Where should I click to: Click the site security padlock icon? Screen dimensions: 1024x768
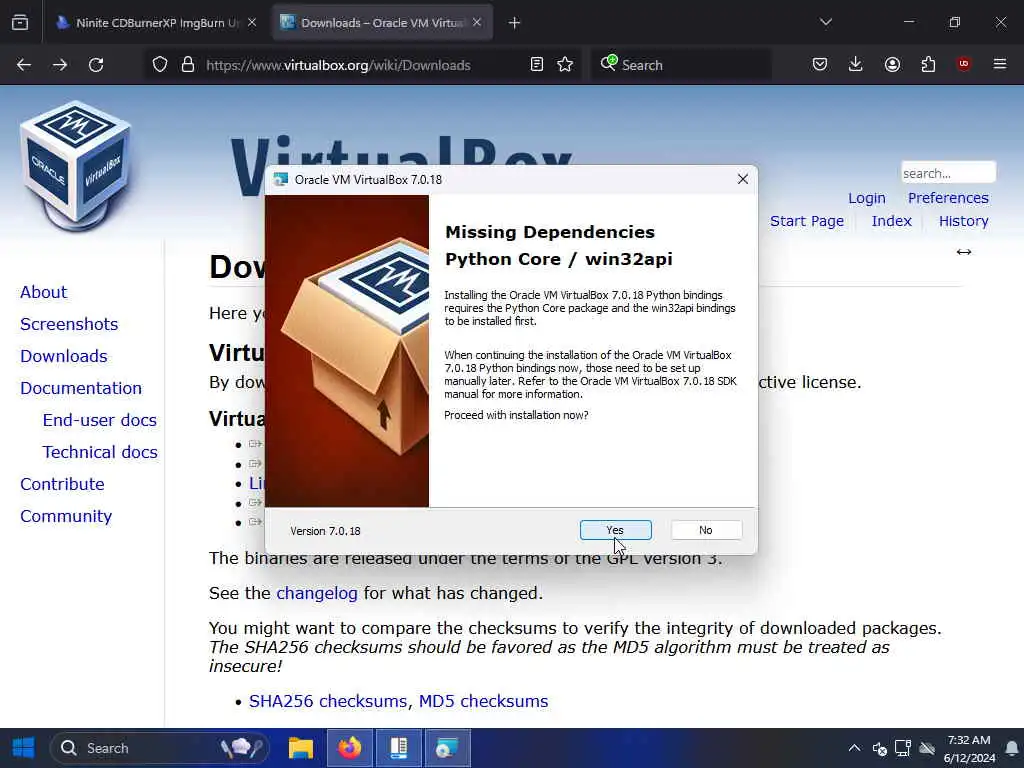coord(188,65)
